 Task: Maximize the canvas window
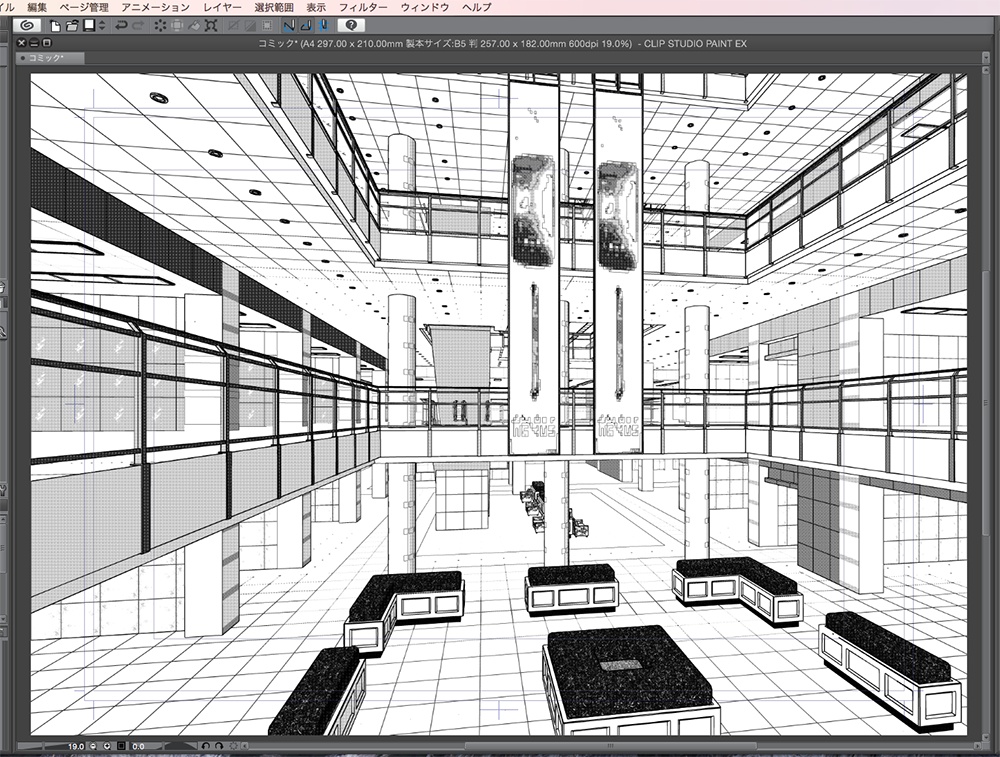[46, 43]
